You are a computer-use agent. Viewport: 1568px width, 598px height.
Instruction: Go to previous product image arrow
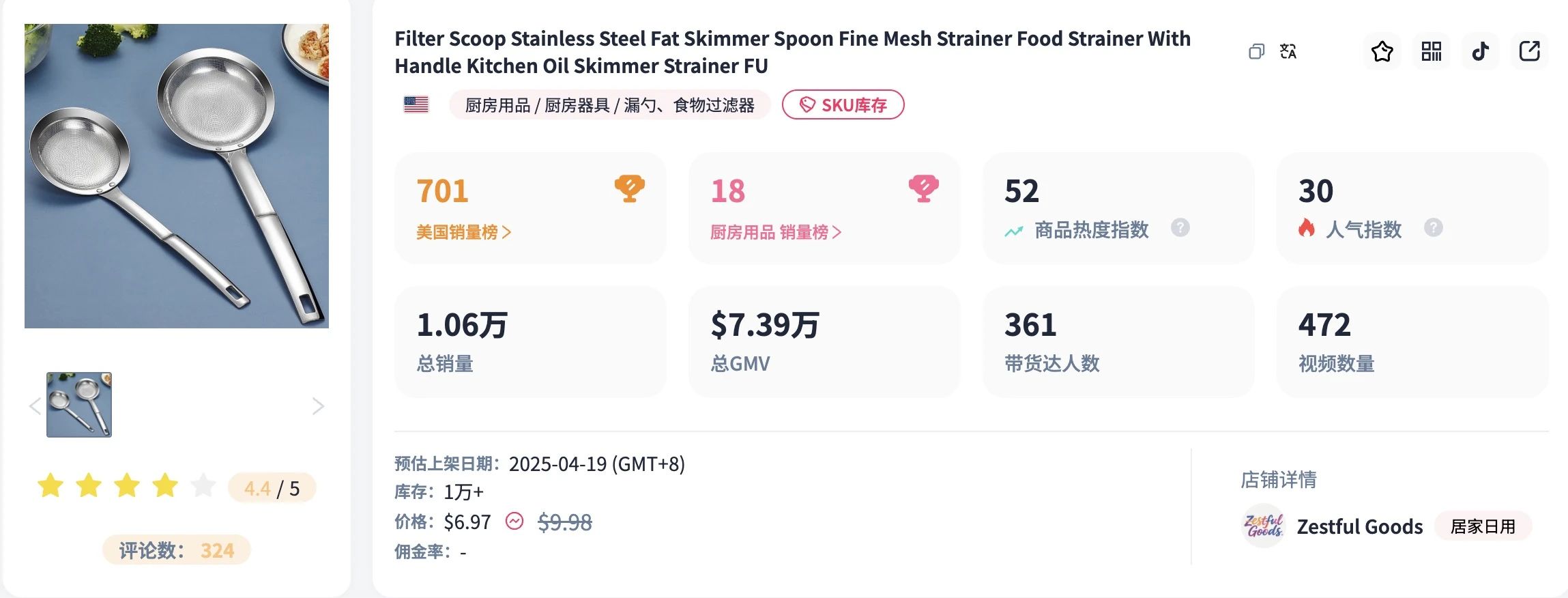(35, 406)
